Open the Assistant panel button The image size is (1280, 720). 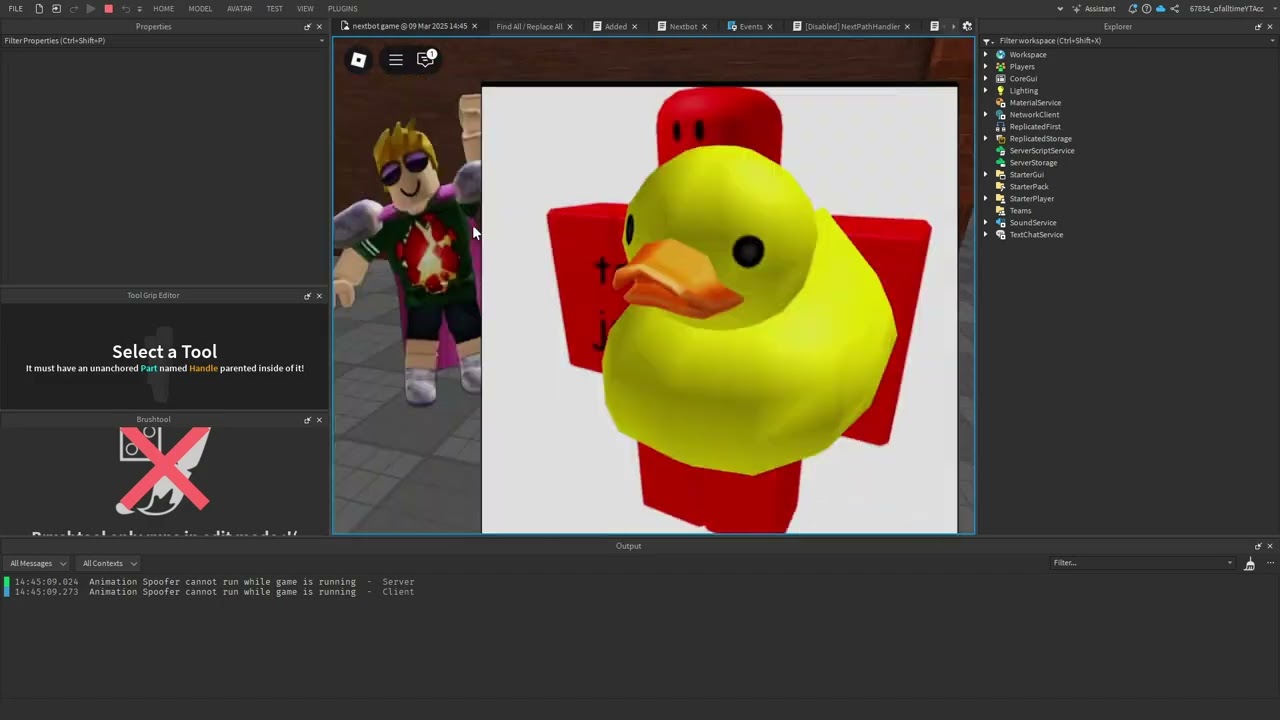1093,9
